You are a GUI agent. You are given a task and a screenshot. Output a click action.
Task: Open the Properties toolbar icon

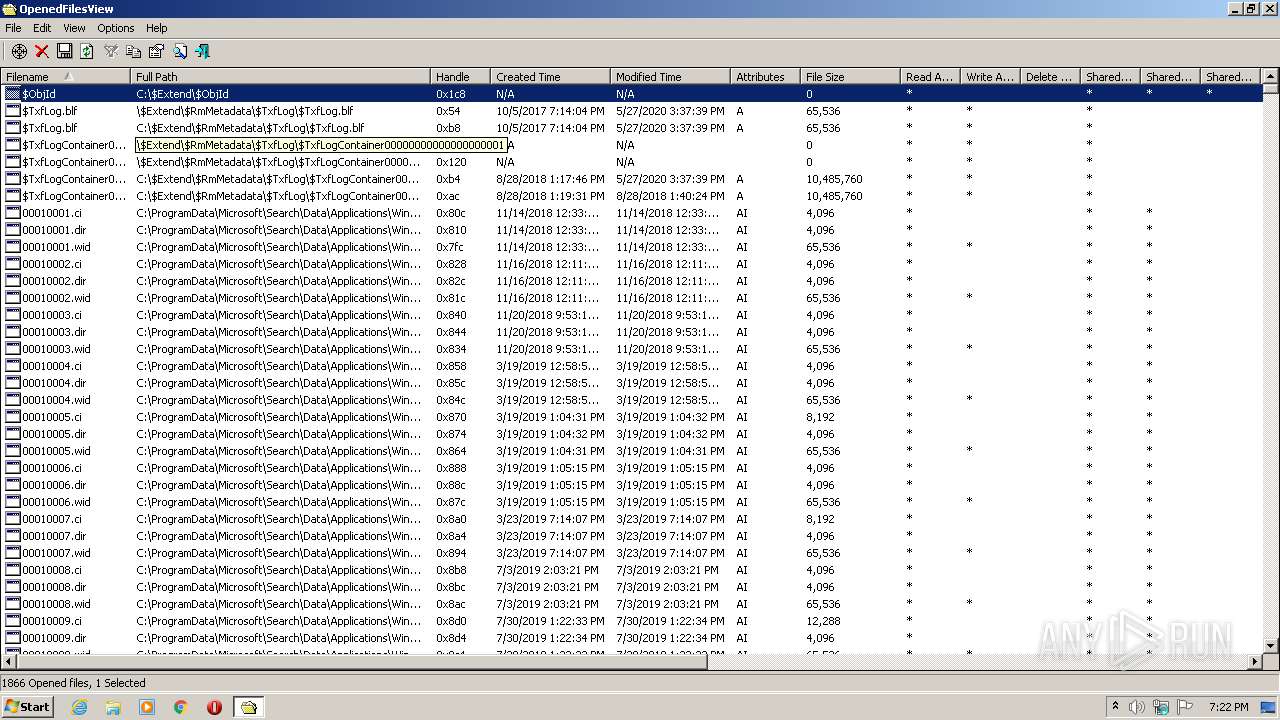click(x=156, y=51)
